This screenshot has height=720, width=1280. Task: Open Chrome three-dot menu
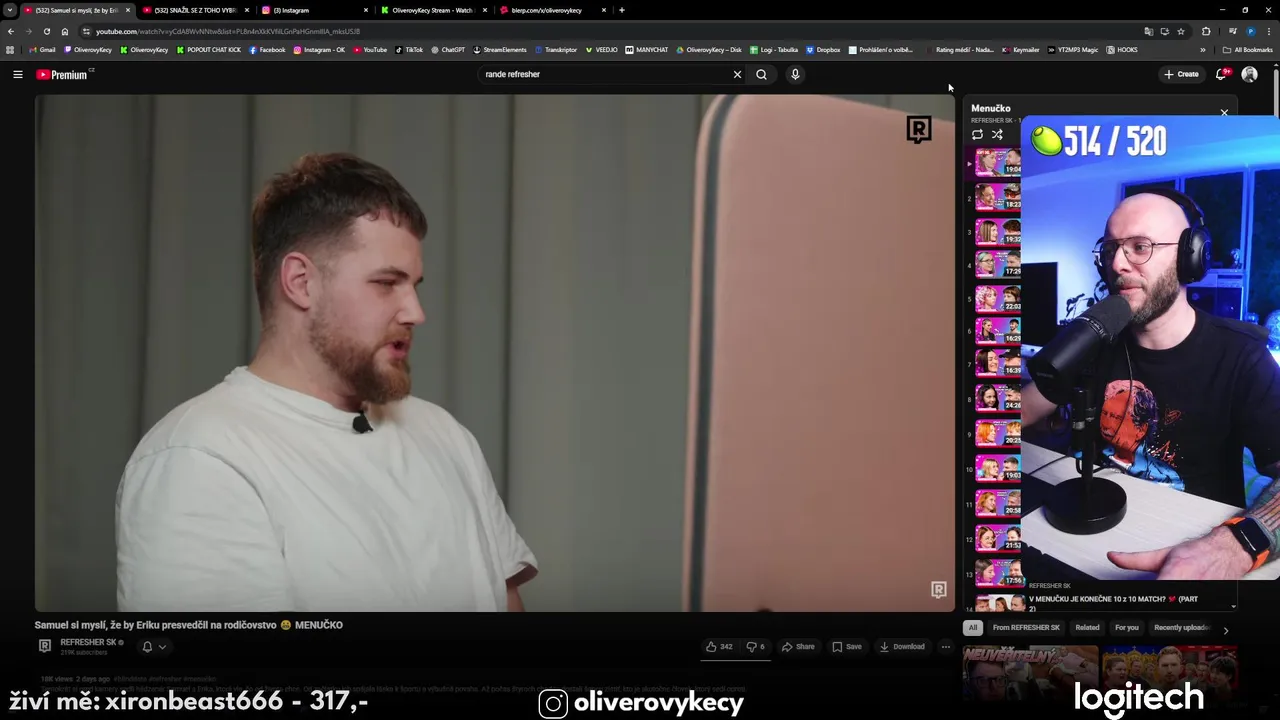pos(1268,31)
